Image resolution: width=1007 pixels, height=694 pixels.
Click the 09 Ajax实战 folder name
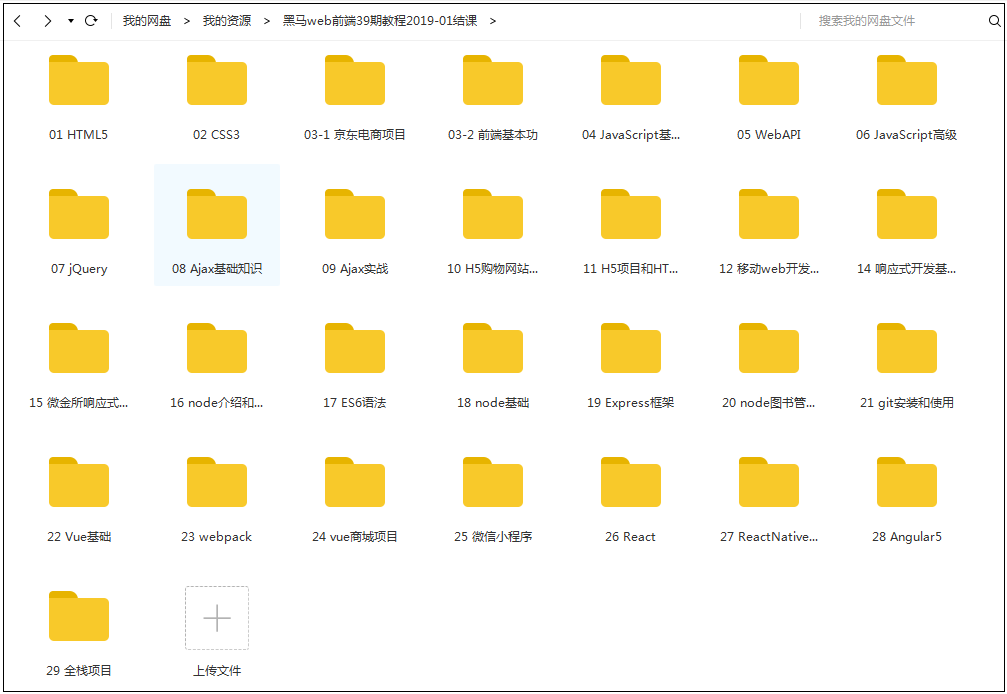pos(355,269)
